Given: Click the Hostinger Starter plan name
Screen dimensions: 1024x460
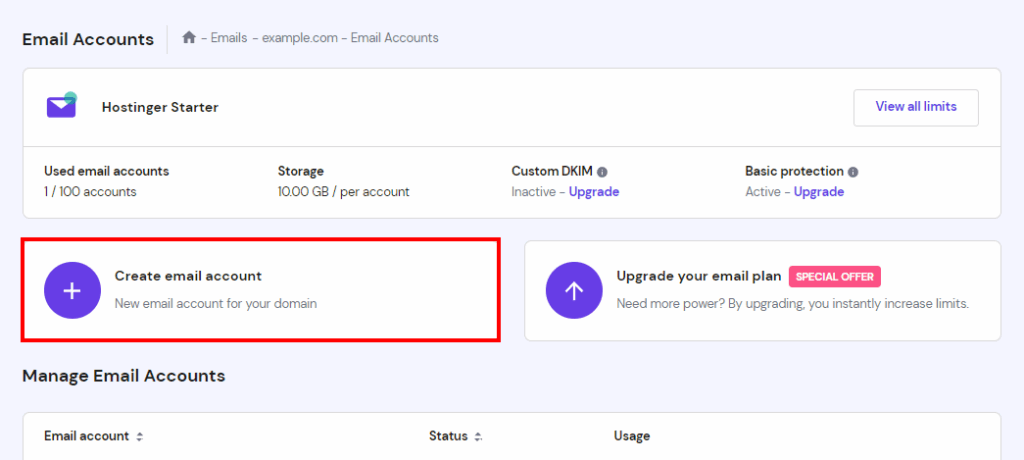Looking at the screenshot, I should pyautogui.click(x=160, y=107).
